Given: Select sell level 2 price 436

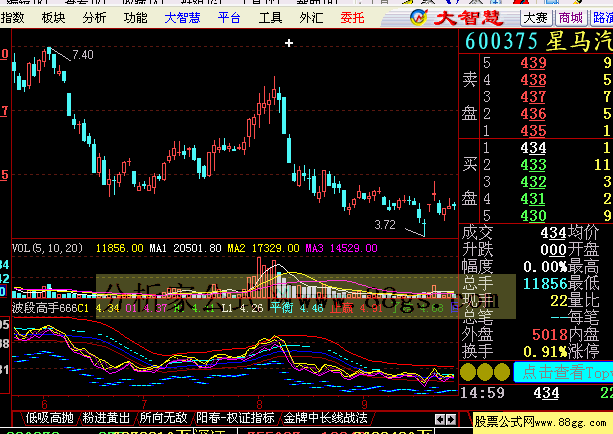Looking at the screenshot, I should point(533,114).
